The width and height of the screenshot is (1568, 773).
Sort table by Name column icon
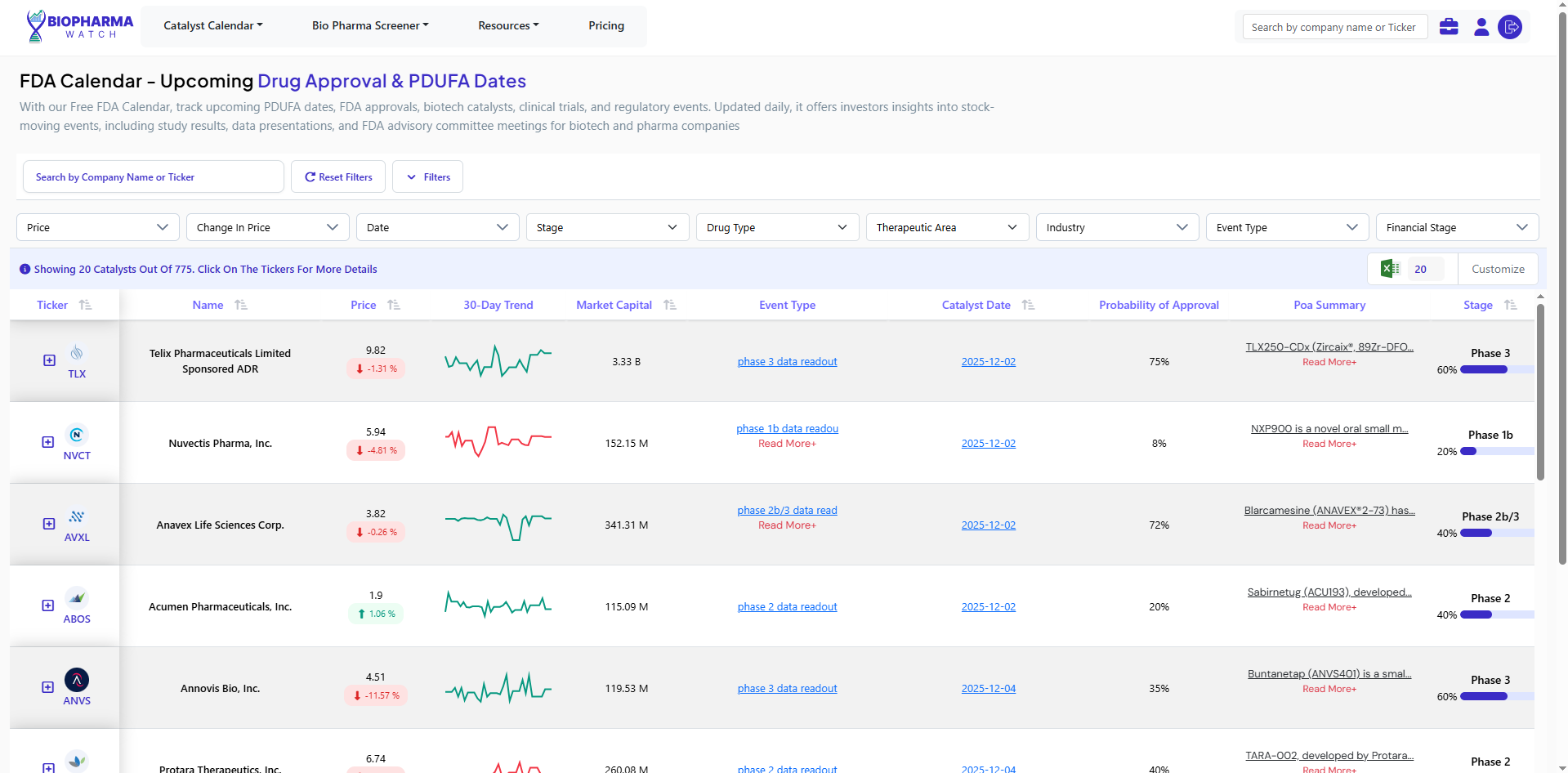(241, 305)
